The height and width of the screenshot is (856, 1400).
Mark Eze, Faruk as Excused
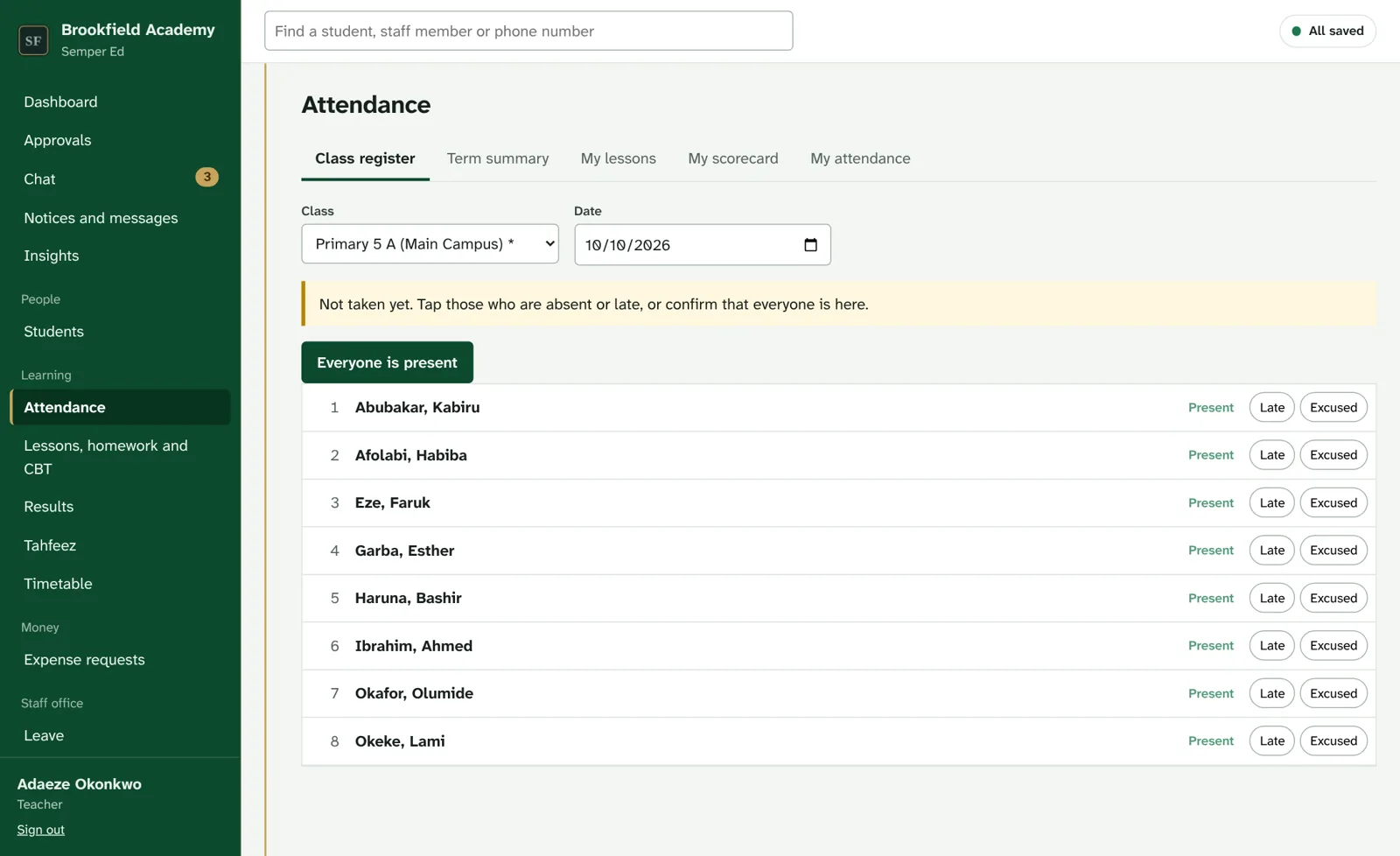[x=1333, y=503]
